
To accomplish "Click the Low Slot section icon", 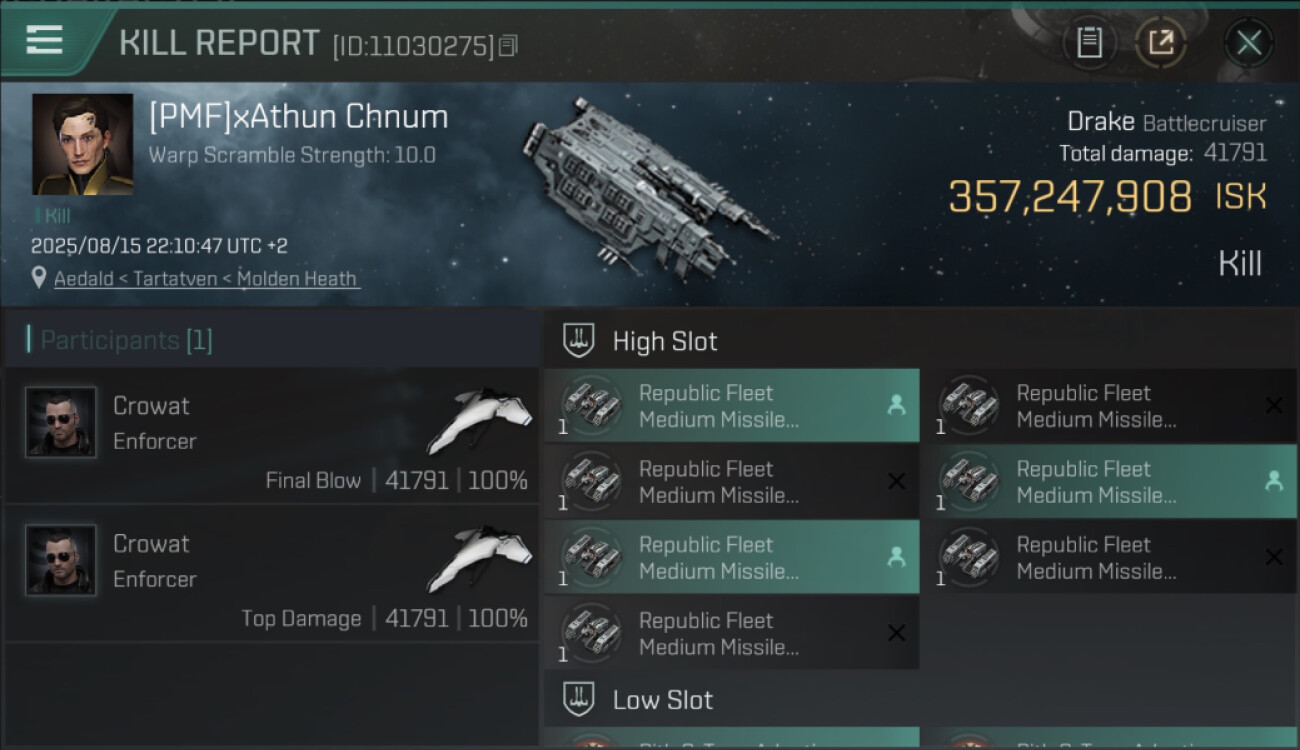I will (579, 699).
